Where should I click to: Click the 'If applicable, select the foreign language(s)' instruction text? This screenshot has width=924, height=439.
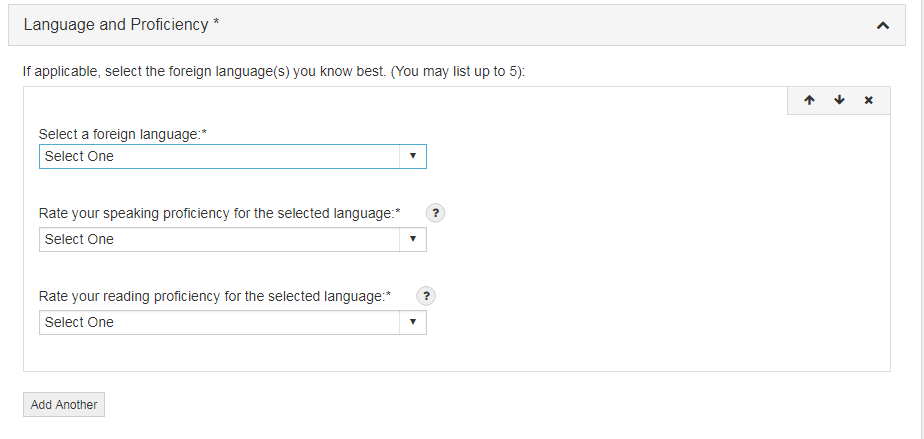pyautogui.click(x=280, y=72)
